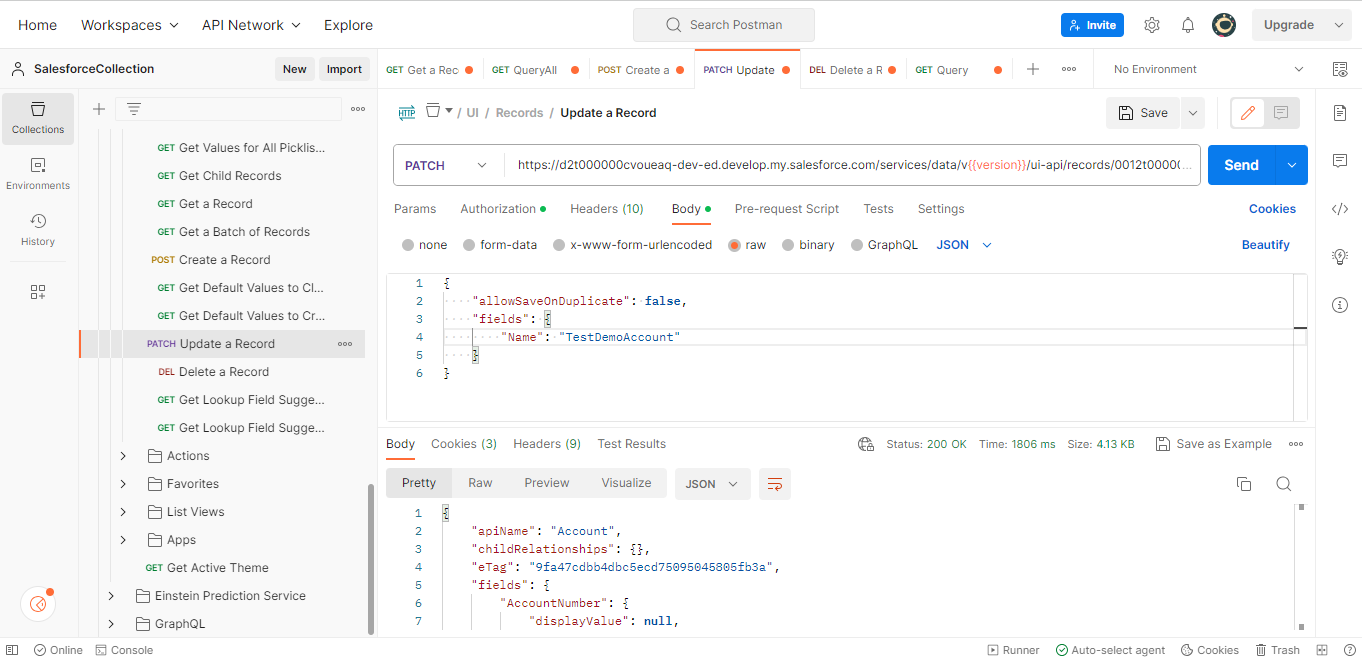Switch to the Tests tab

(878, 209)
